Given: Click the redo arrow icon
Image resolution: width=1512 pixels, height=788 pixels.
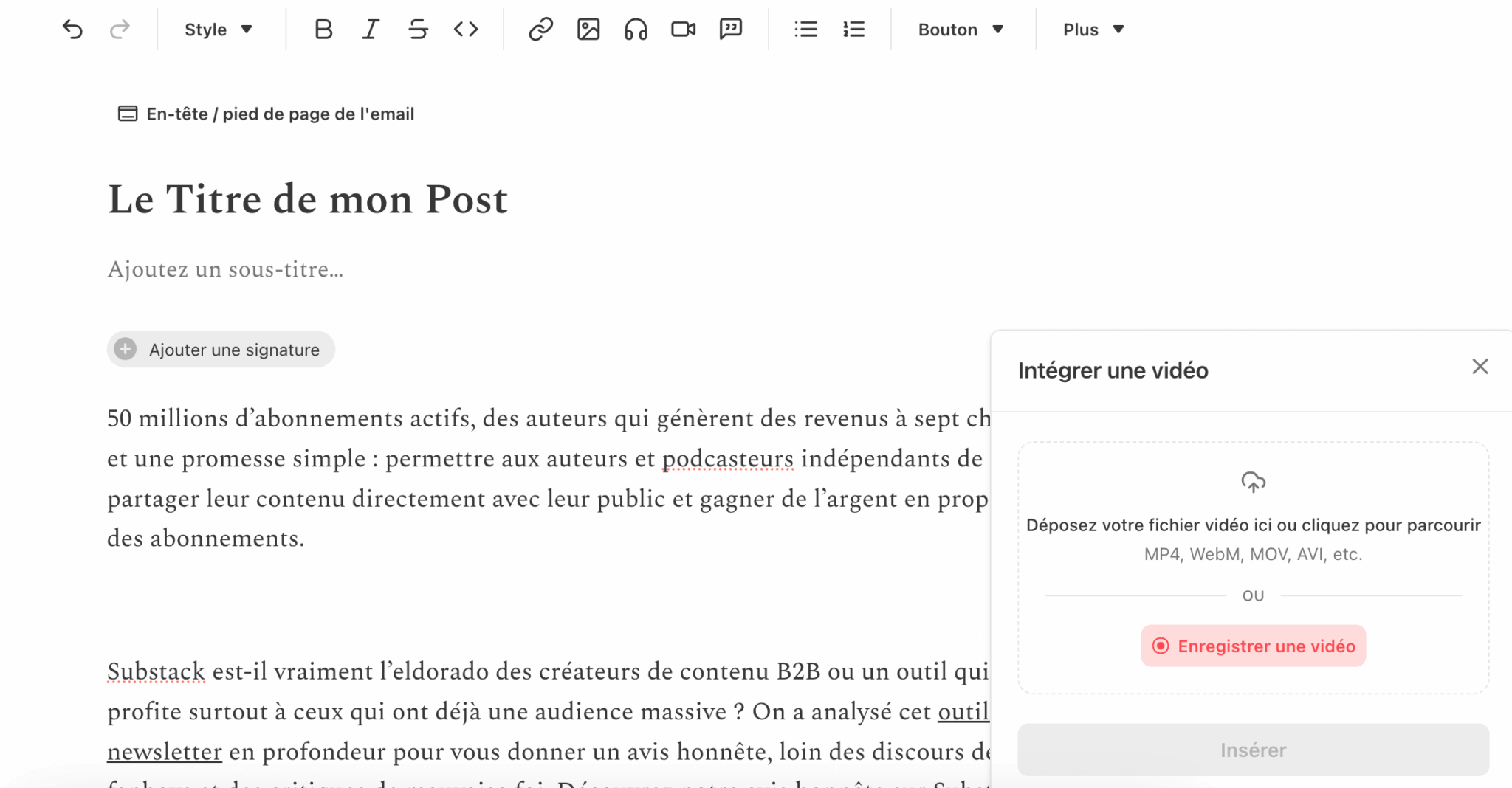Looking at the screenshot, I should coord(120,30).
